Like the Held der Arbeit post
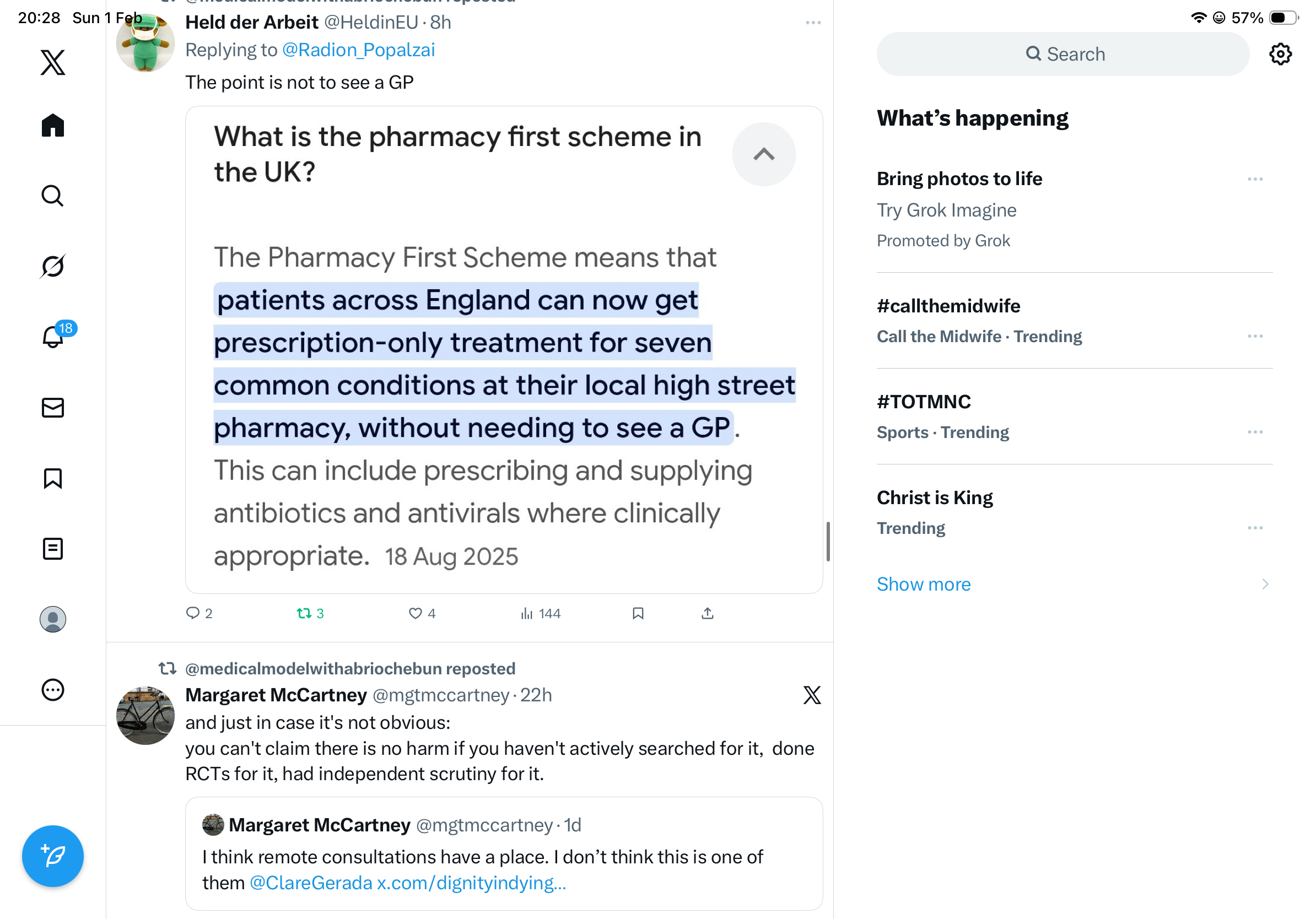This screenshot has height=919, width=1316. click(x=416, y=614)
